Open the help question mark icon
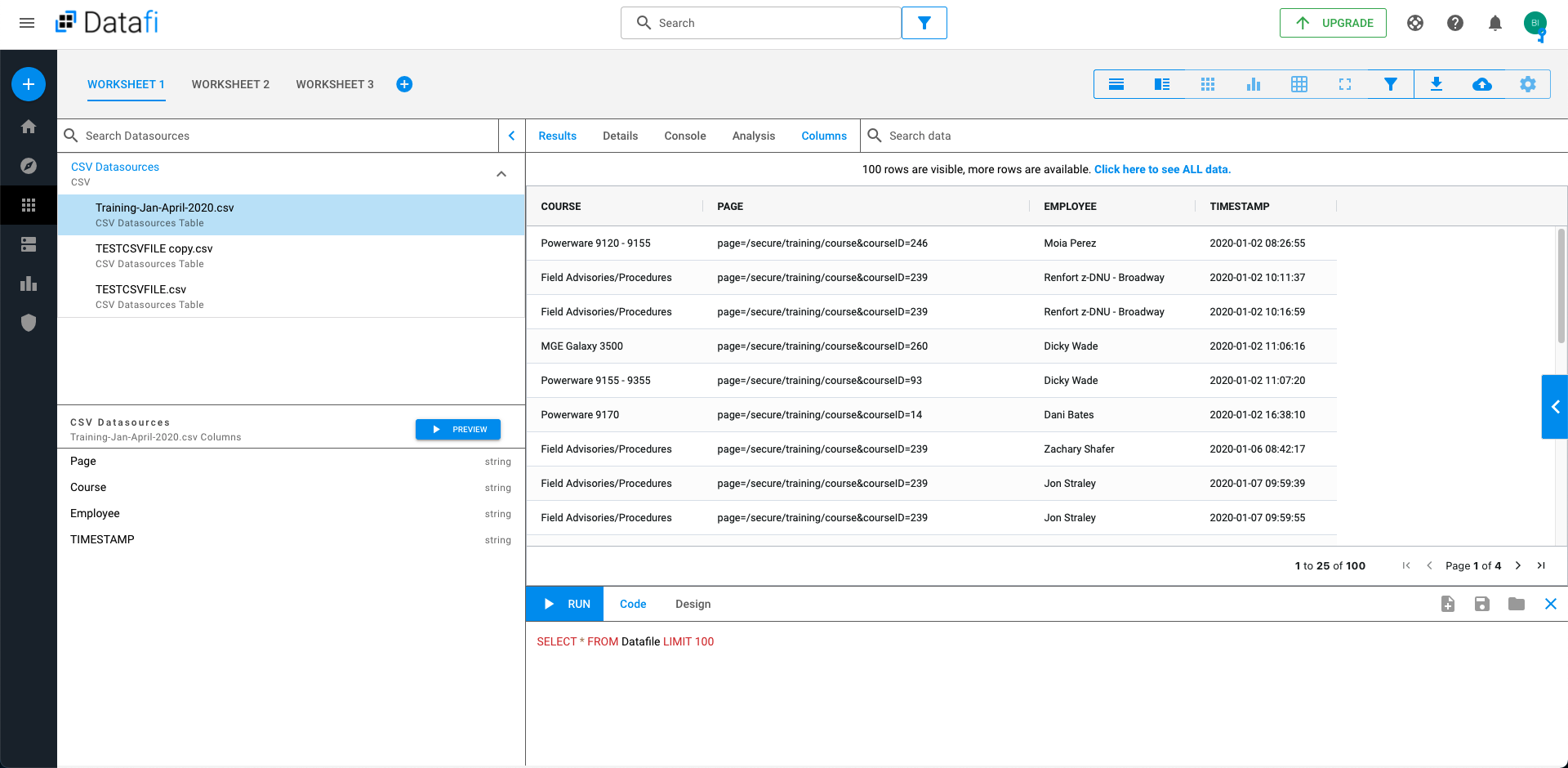The width and height of the screenshot is (1568, 768). pyautogui.click(x=1455, y=23)
